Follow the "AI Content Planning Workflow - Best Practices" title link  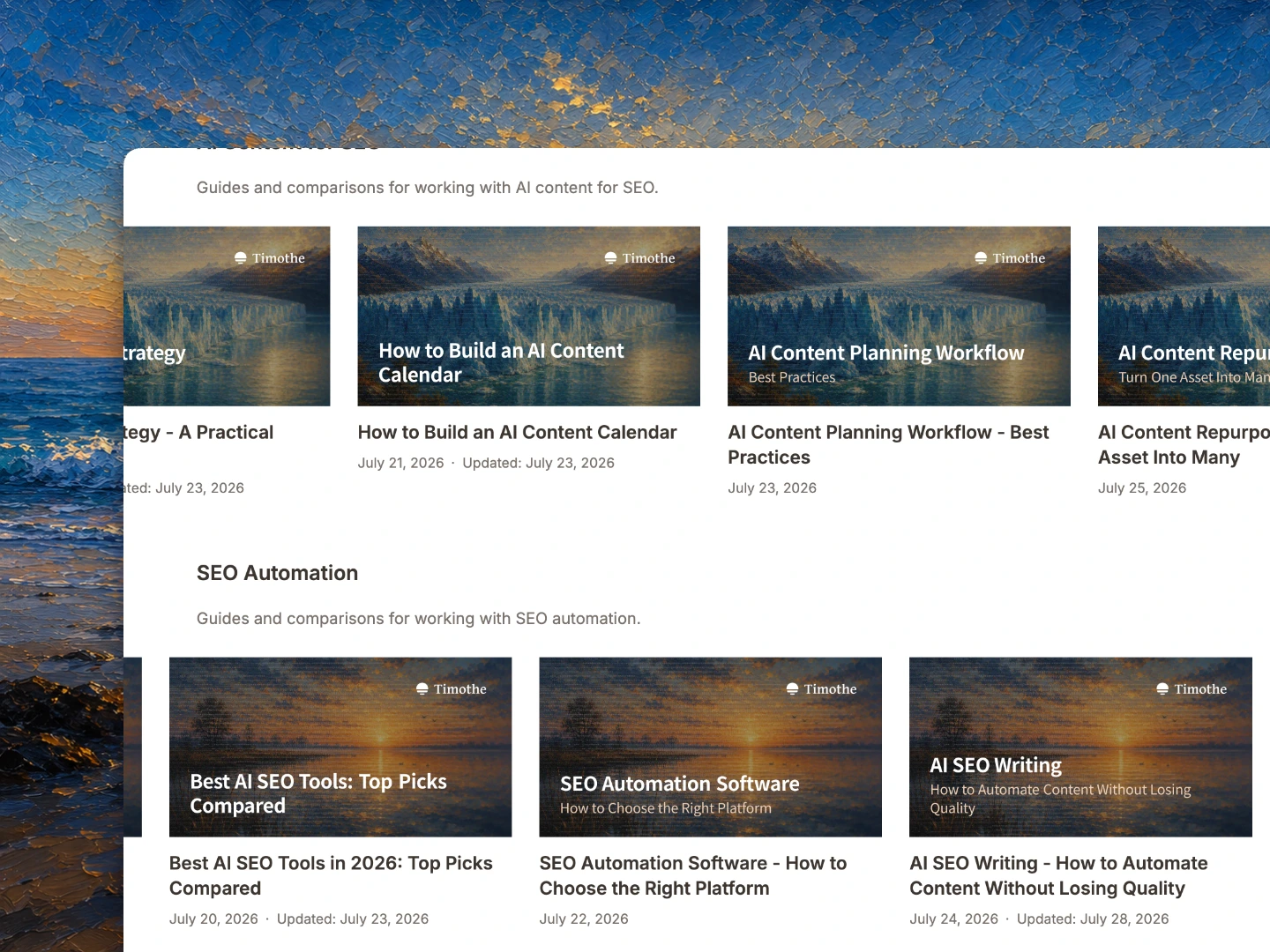tap(888, 445)
